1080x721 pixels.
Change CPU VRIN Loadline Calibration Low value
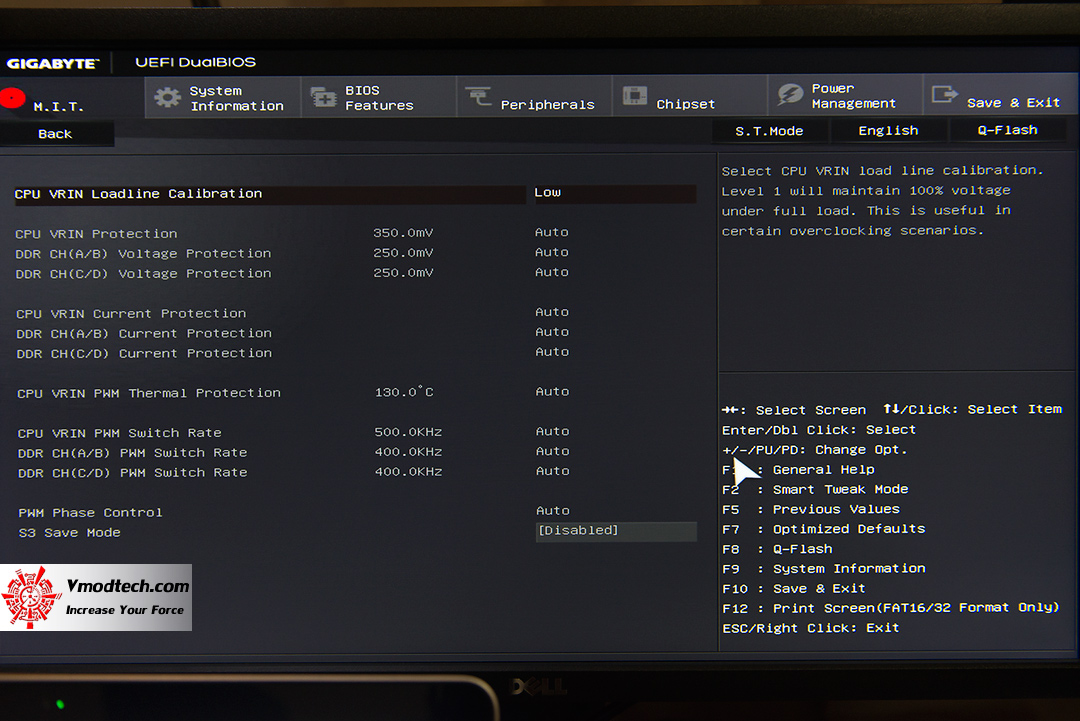[x=614, y=193]
